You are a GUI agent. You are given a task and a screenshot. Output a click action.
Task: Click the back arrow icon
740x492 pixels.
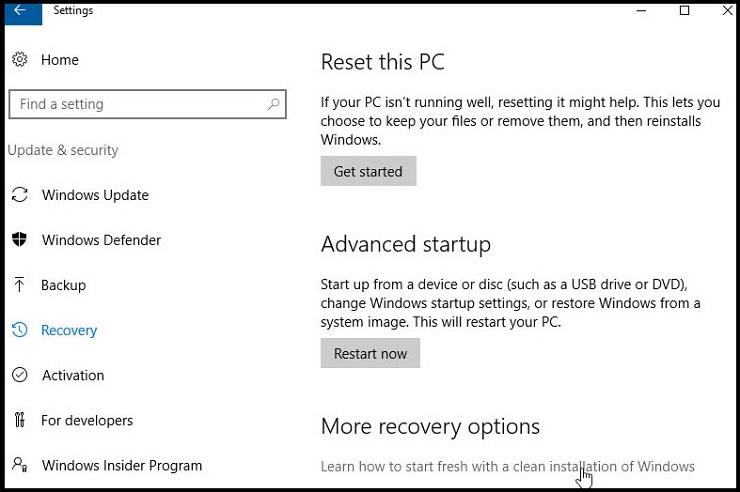tap(20, 11)
